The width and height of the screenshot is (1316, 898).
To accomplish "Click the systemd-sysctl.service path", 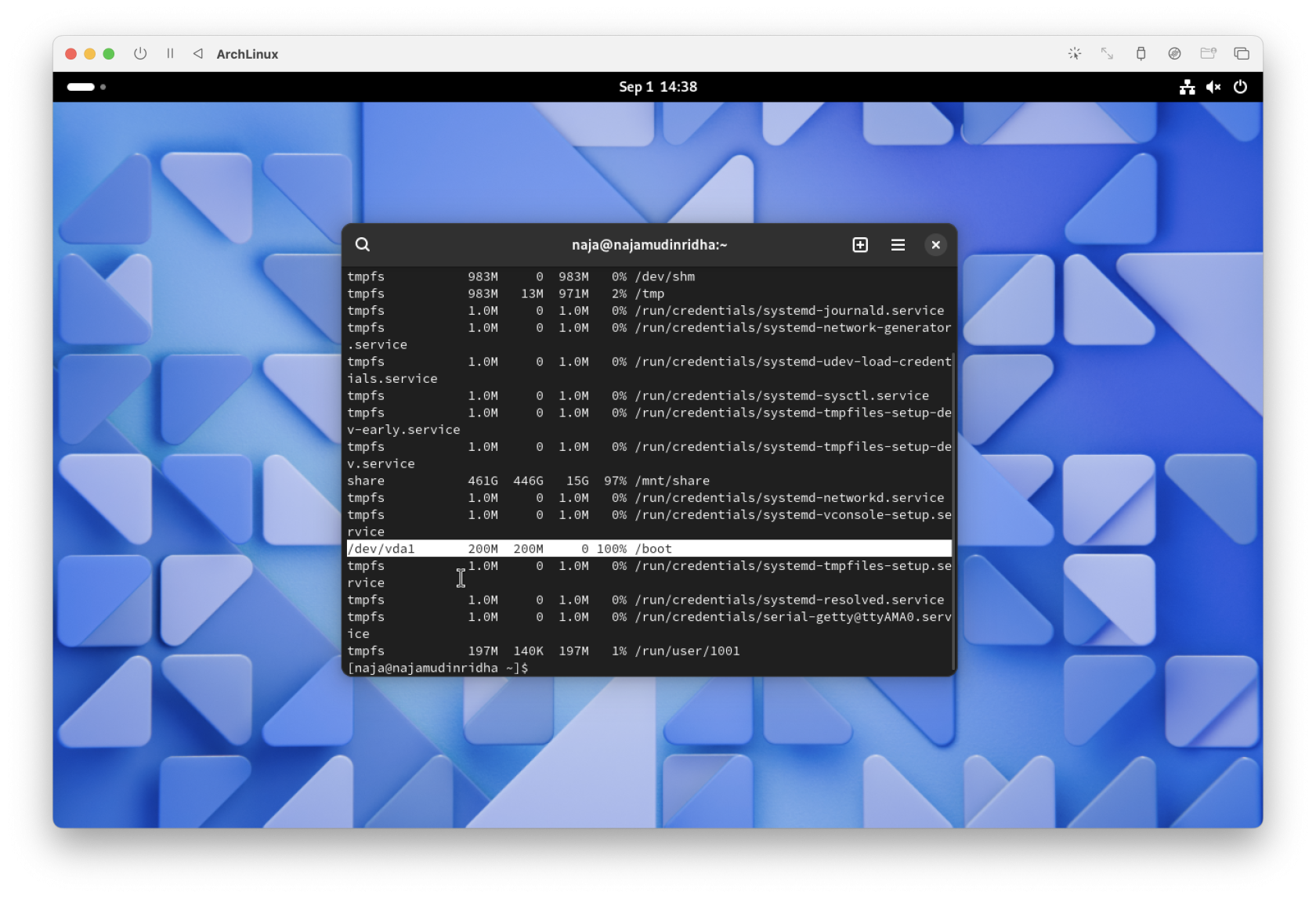I will pos(782,395).
